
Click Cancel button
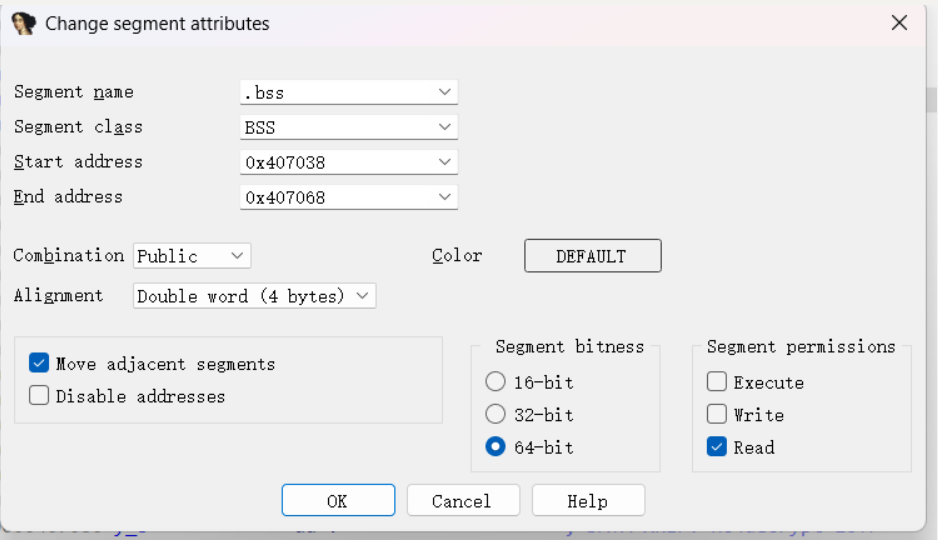[x=463, y=501]
